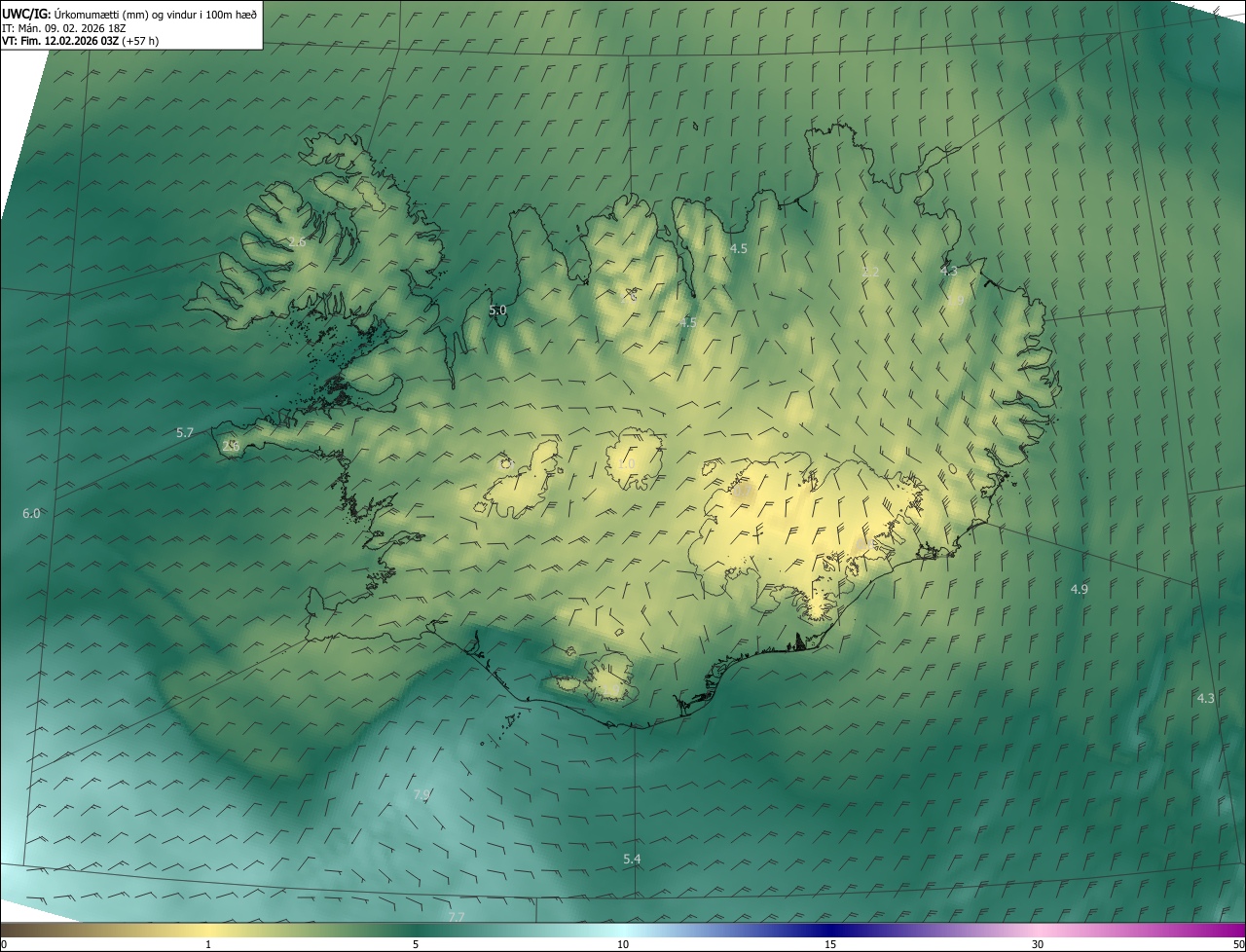This screenshot has height=952, width=1246.
Task: Click the color scale label 15
Action: tap(830, 944)
